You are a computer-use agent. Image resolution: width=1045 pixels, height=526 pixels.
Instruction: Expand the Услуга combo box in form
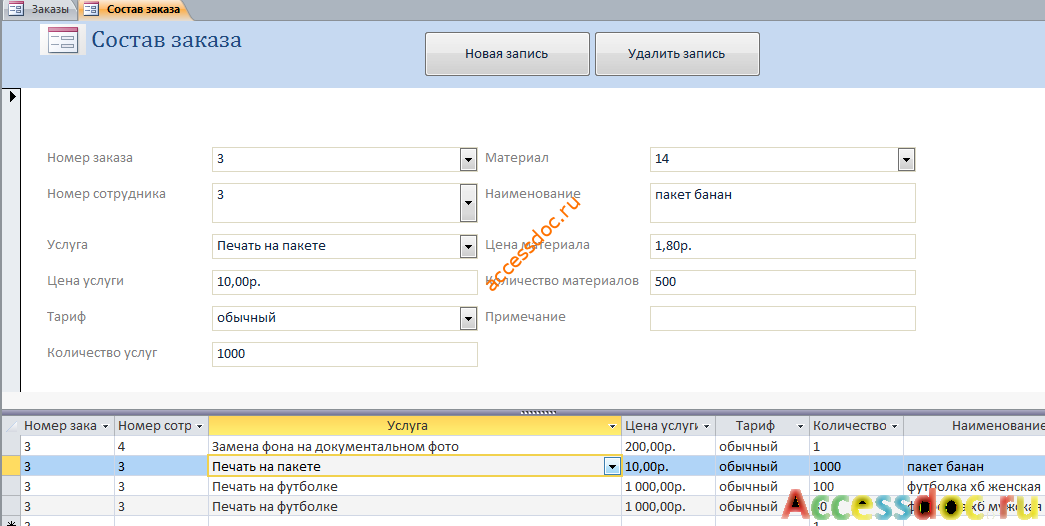point(468,246)
